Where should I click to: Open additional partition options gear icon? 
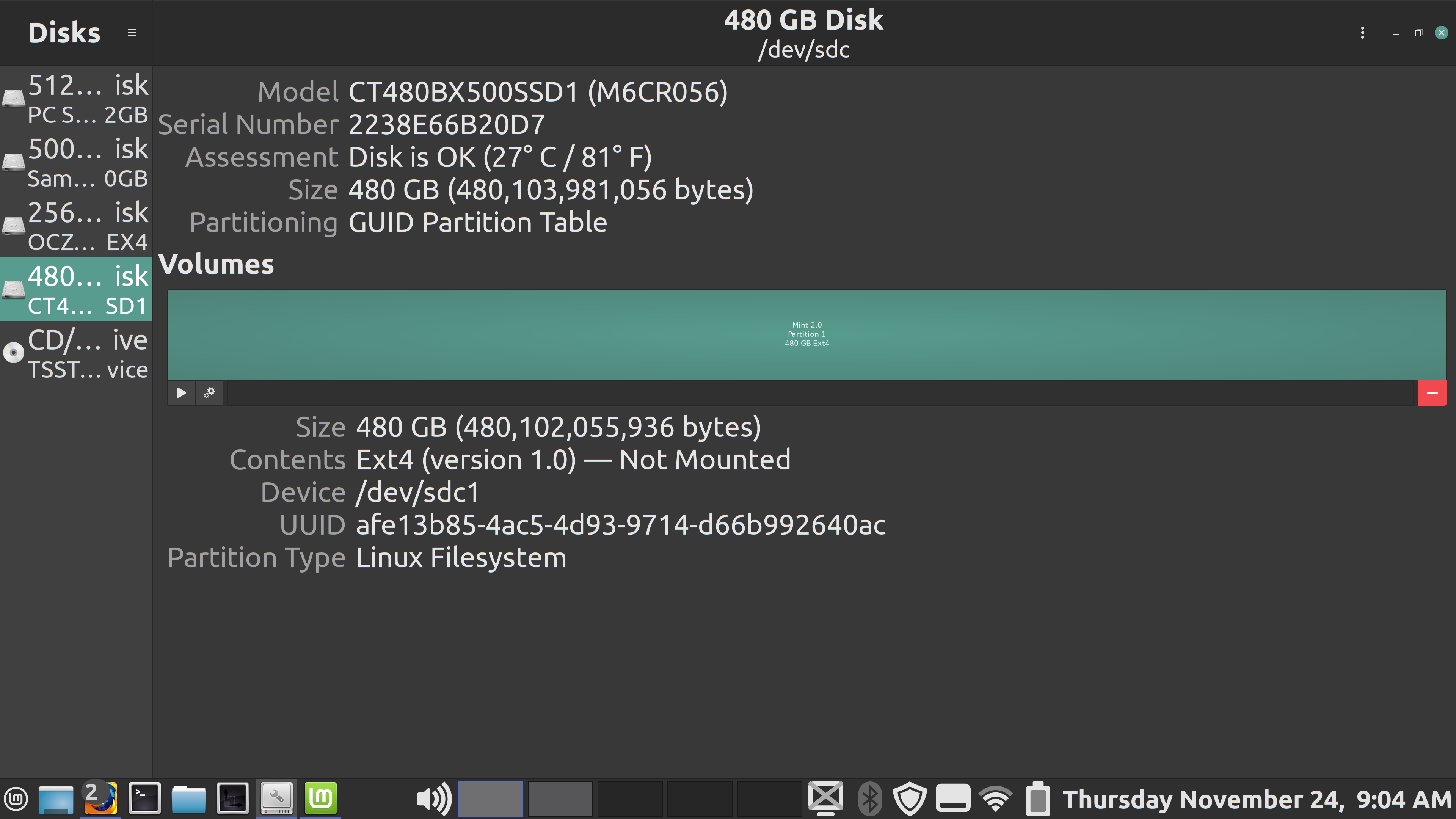pos(210,392)
